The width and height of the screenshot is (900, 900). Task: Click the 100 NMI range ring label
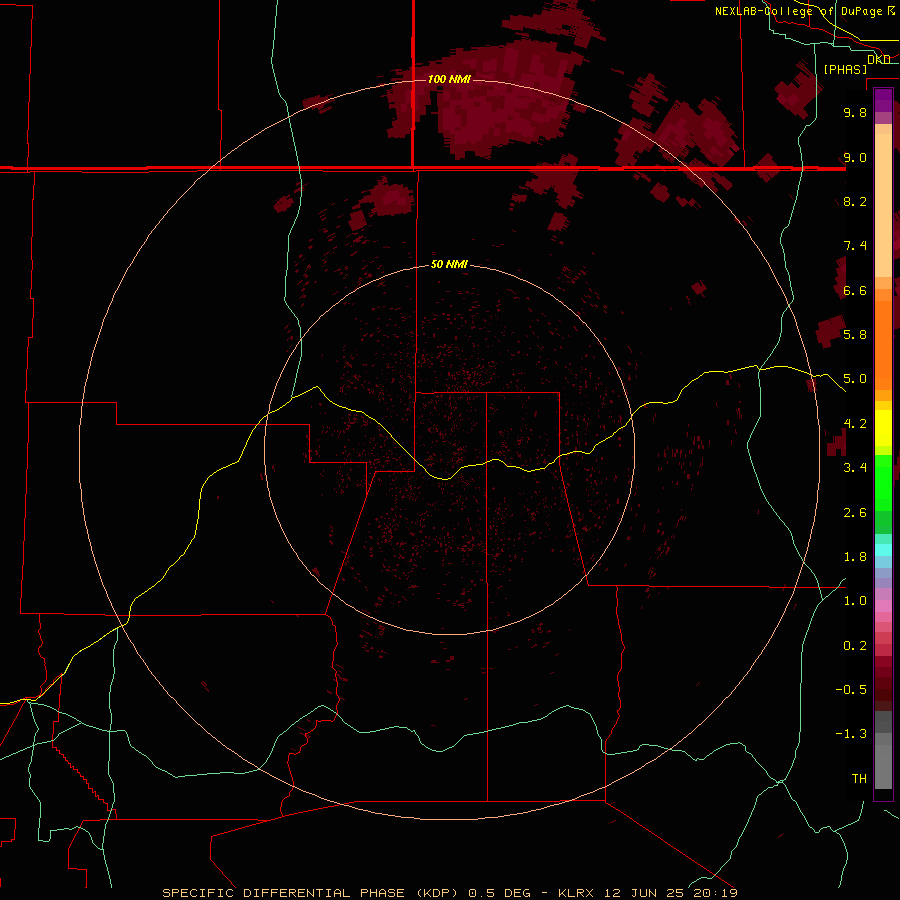pyautogui.click(x=449, y=79)
